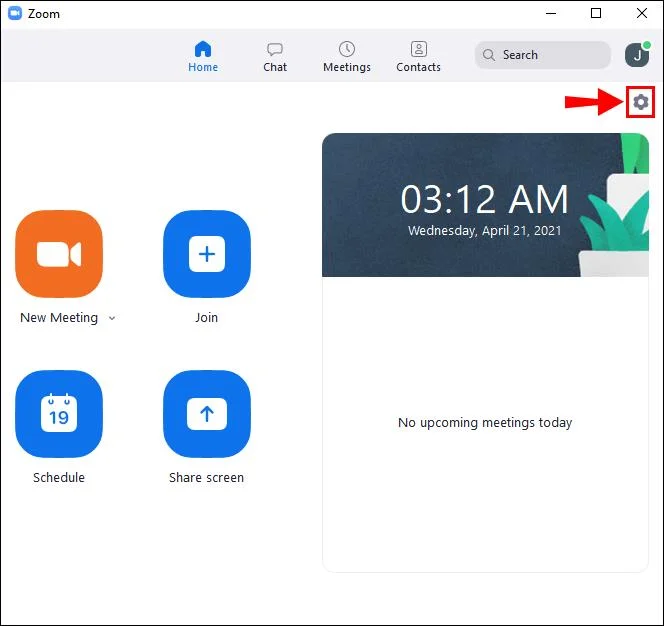Click the Share screen arrow icon

[207, 414]
